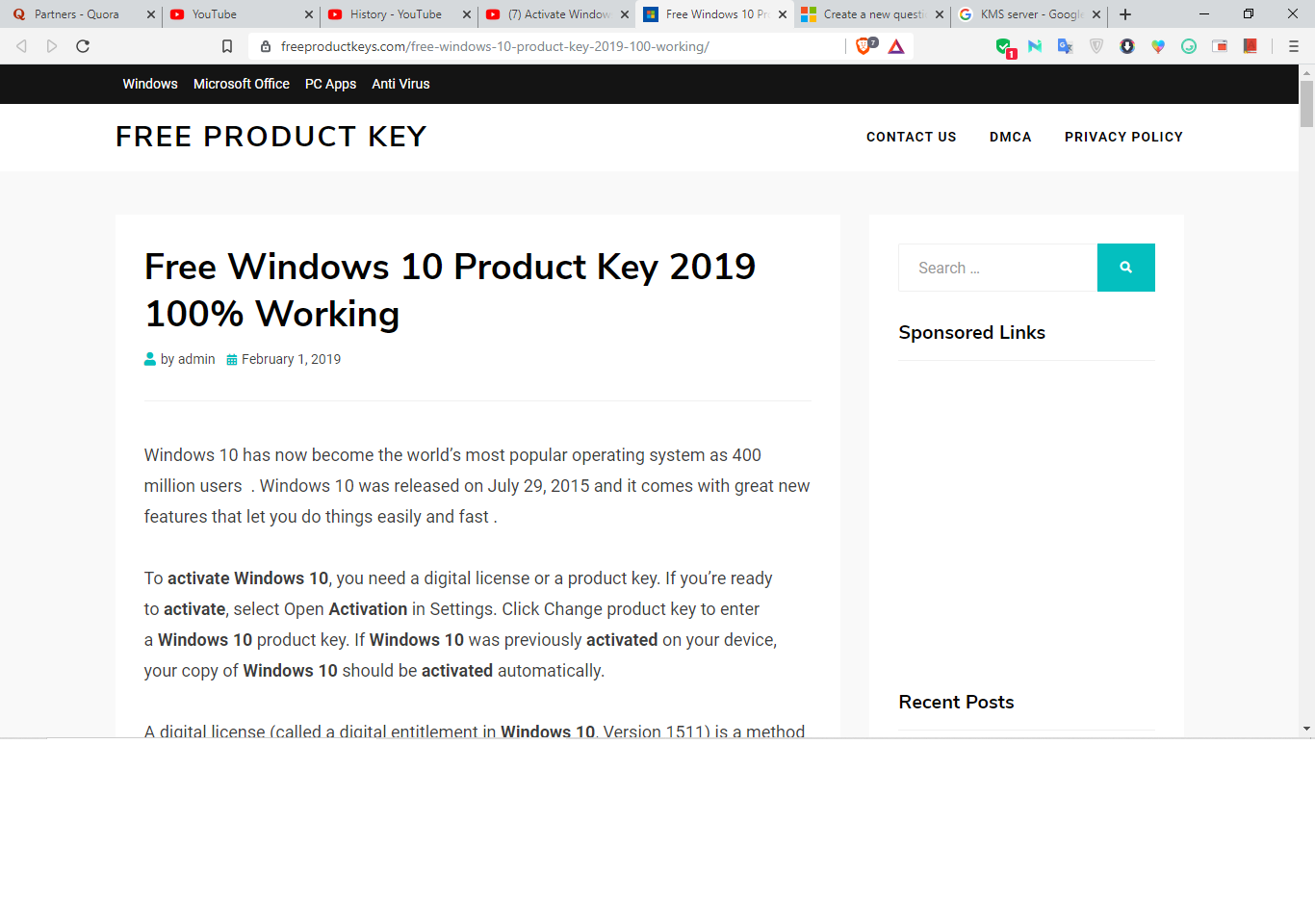Viewport: 1315px width, 924px height.
Task: Open Google Translate extension
Action: (1066, 46)
